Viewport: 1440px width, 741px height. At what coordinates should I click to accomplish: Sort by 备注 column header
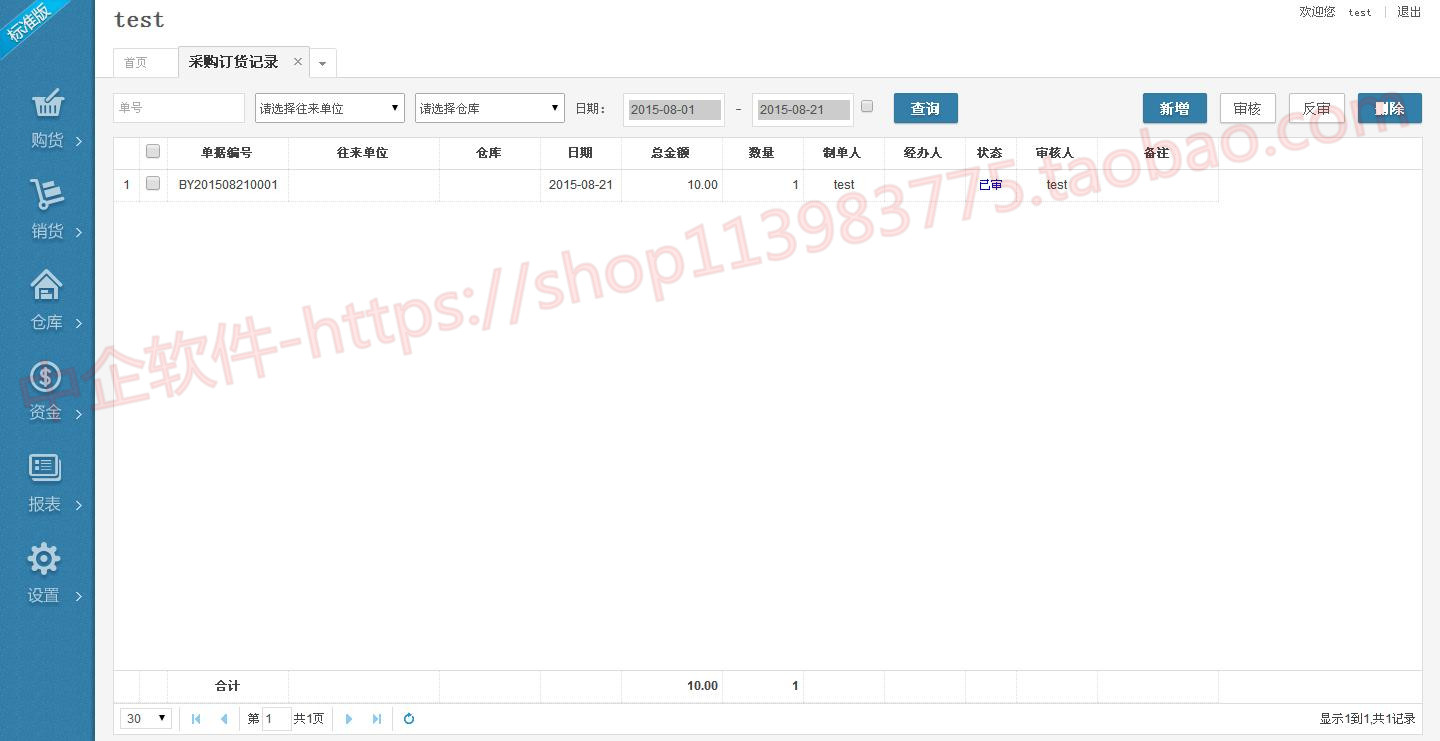[1157, 153]
